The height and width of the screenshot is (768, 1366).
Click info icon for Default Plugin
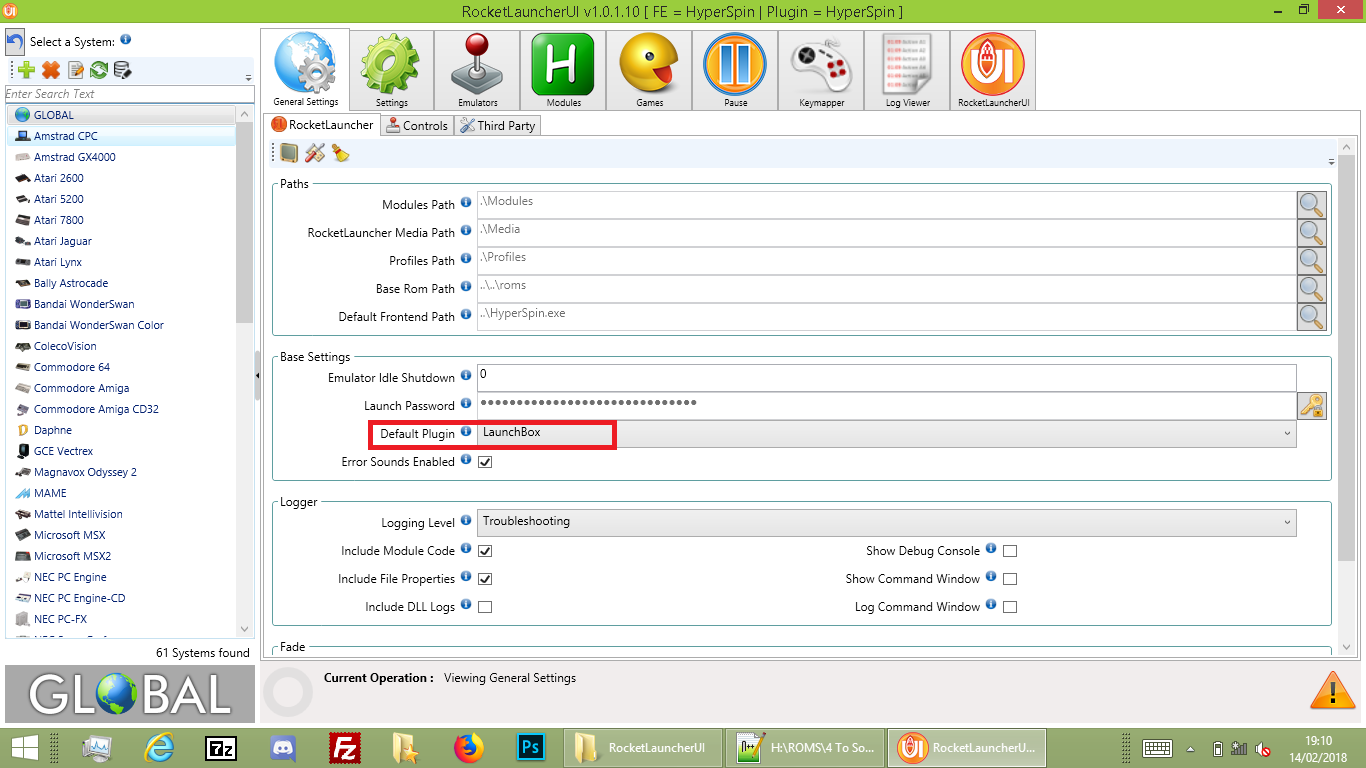466,433
